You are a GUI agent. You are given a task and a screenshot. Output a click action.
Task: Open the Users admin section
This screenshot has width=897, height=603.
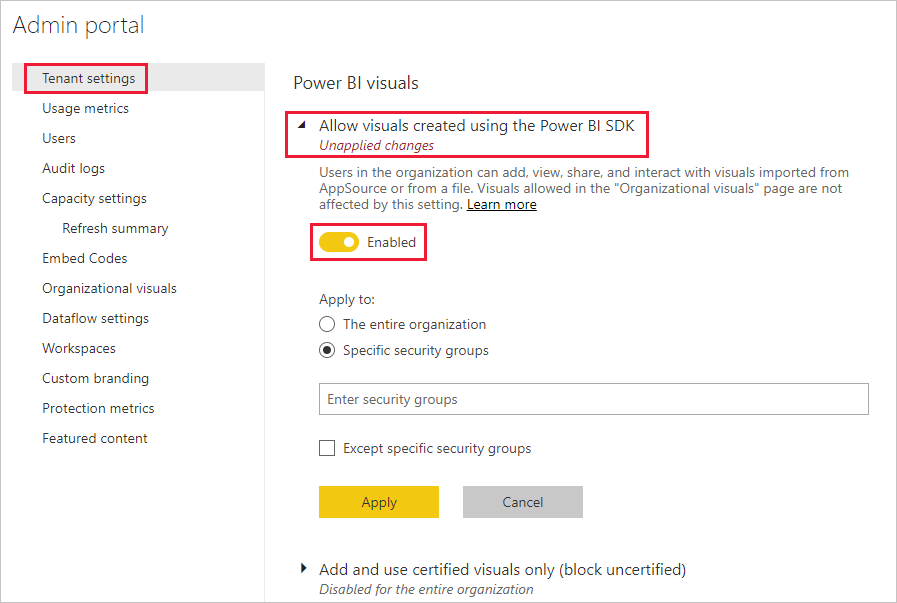click(59, 138)
